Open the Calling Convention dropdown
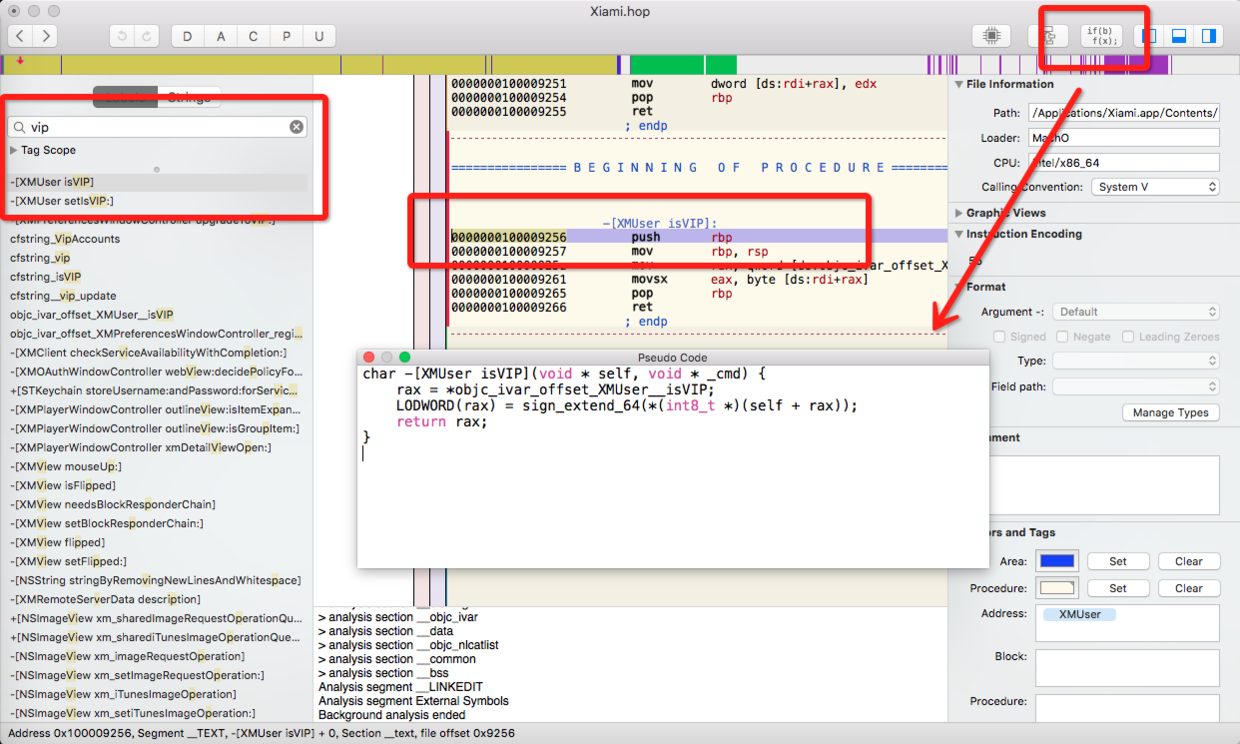This screenshot has height=744, width=1240. (1155, 187)
